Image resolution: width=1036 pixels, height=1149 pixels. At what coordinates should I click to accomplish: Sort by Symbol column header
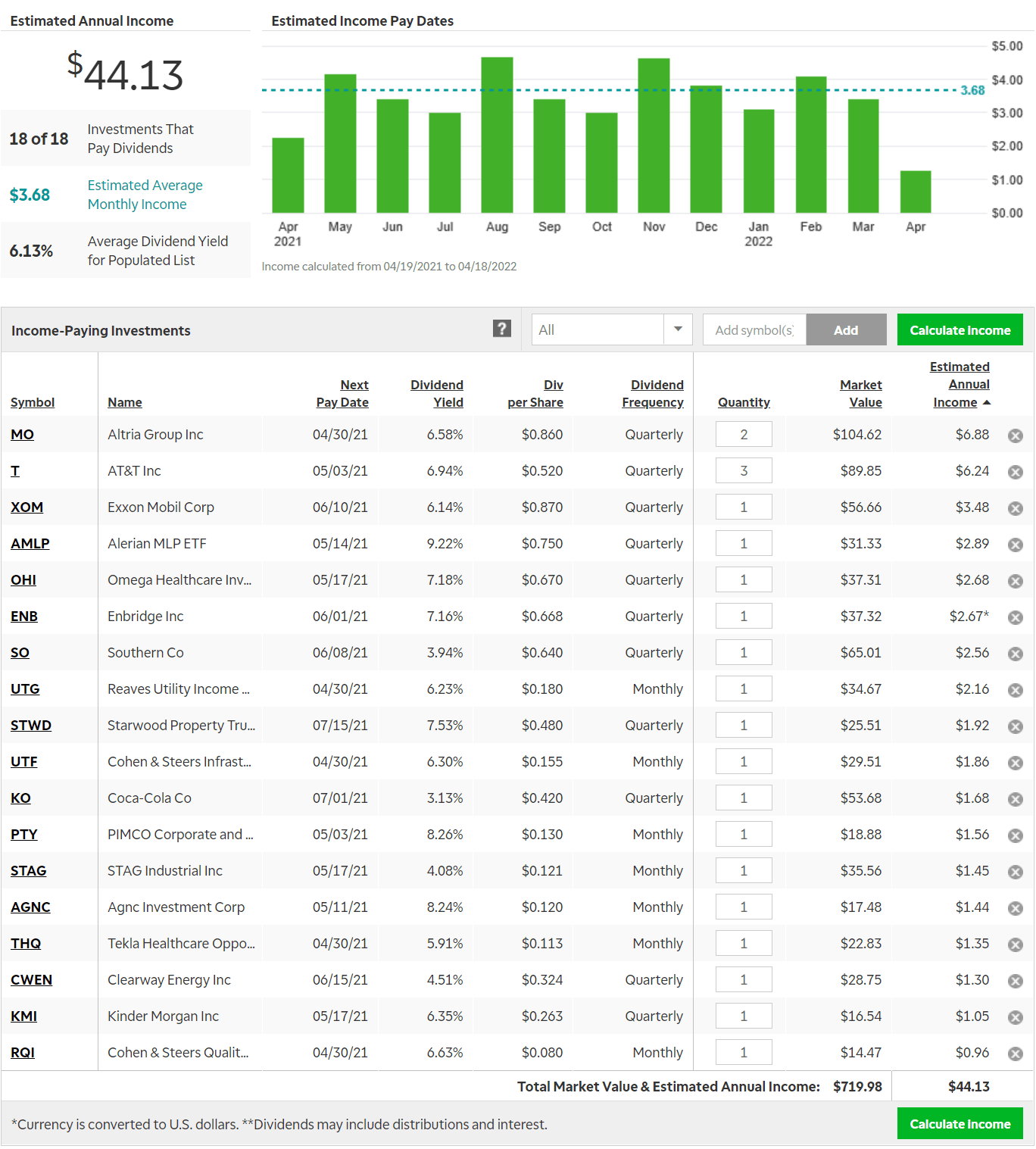click(33, 402)
